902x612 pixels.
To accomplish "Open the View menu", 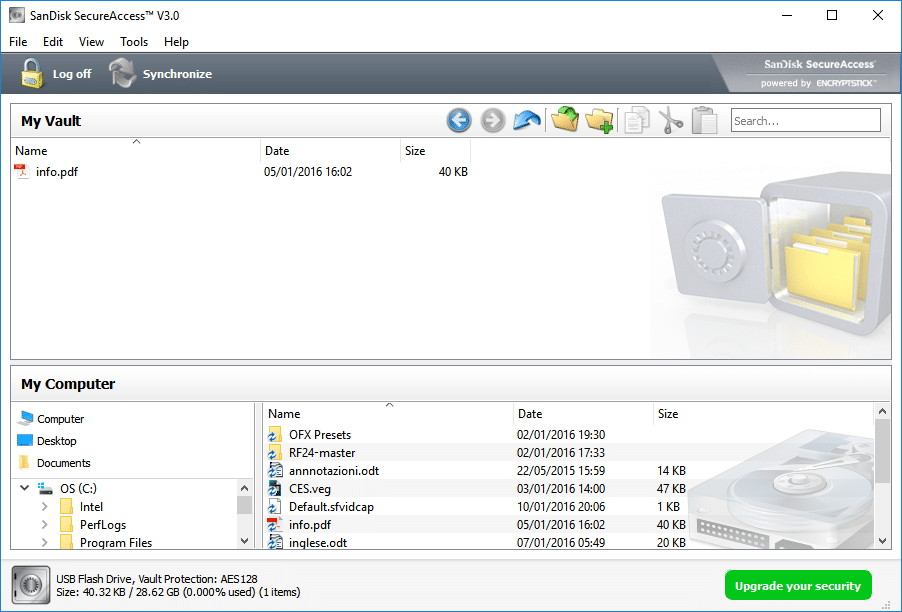I will point(91,41).
